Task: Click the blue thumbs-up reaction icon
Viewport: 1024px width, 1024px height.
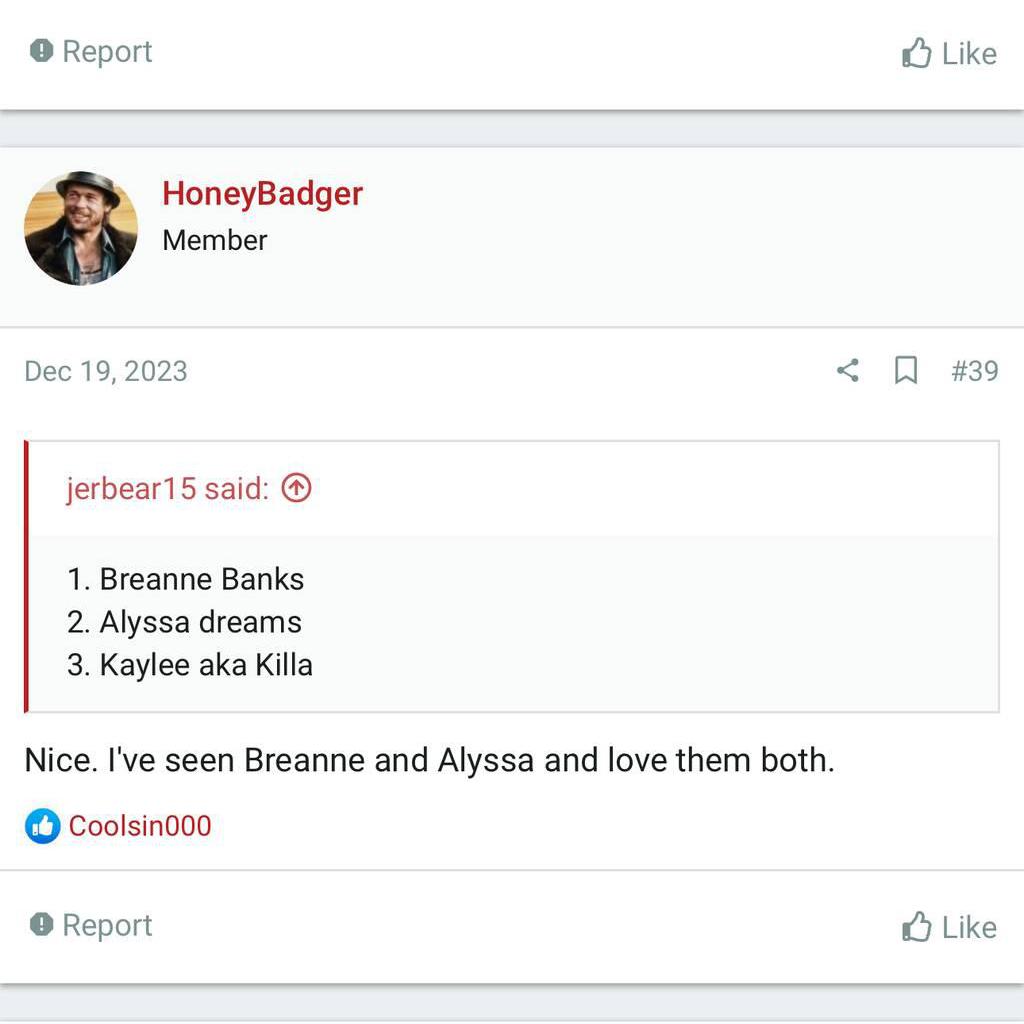Action: point(42,826)
